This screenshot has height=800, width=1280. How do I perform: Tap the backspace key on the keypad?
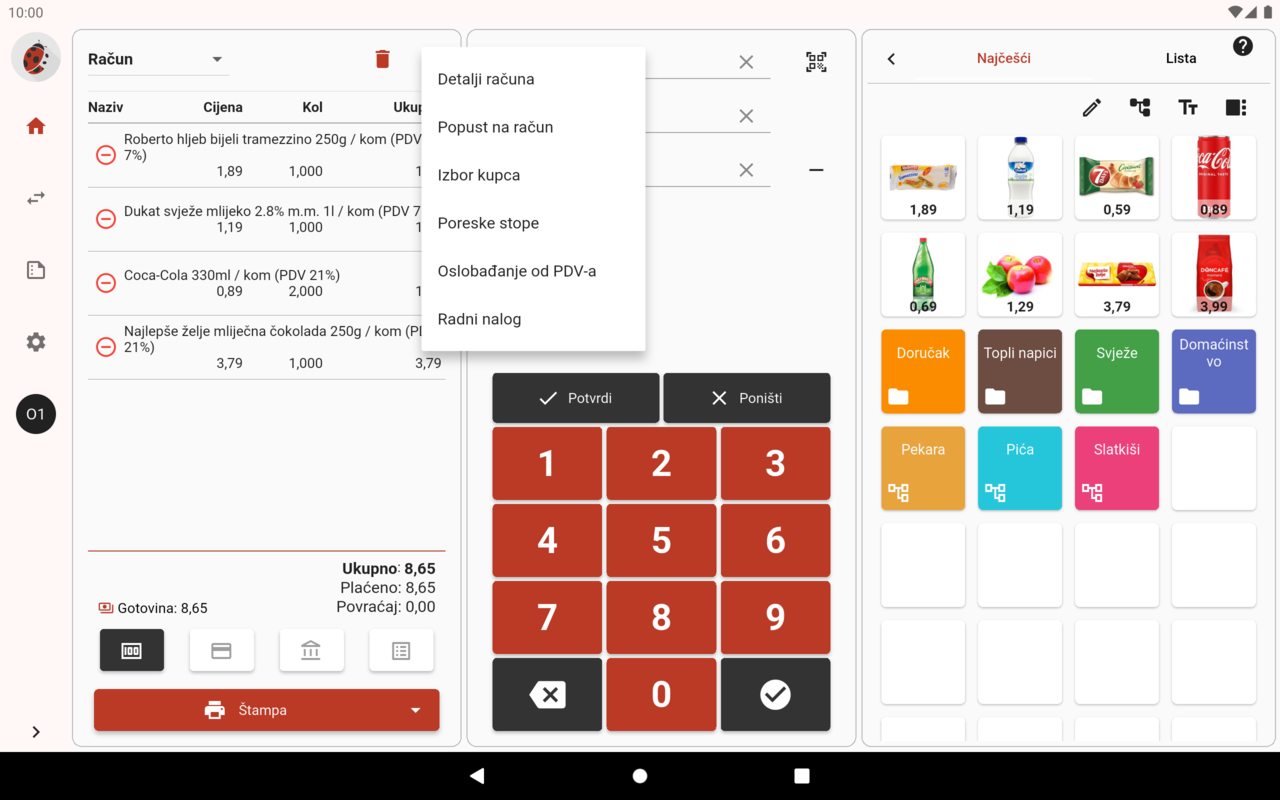[547, 694]
